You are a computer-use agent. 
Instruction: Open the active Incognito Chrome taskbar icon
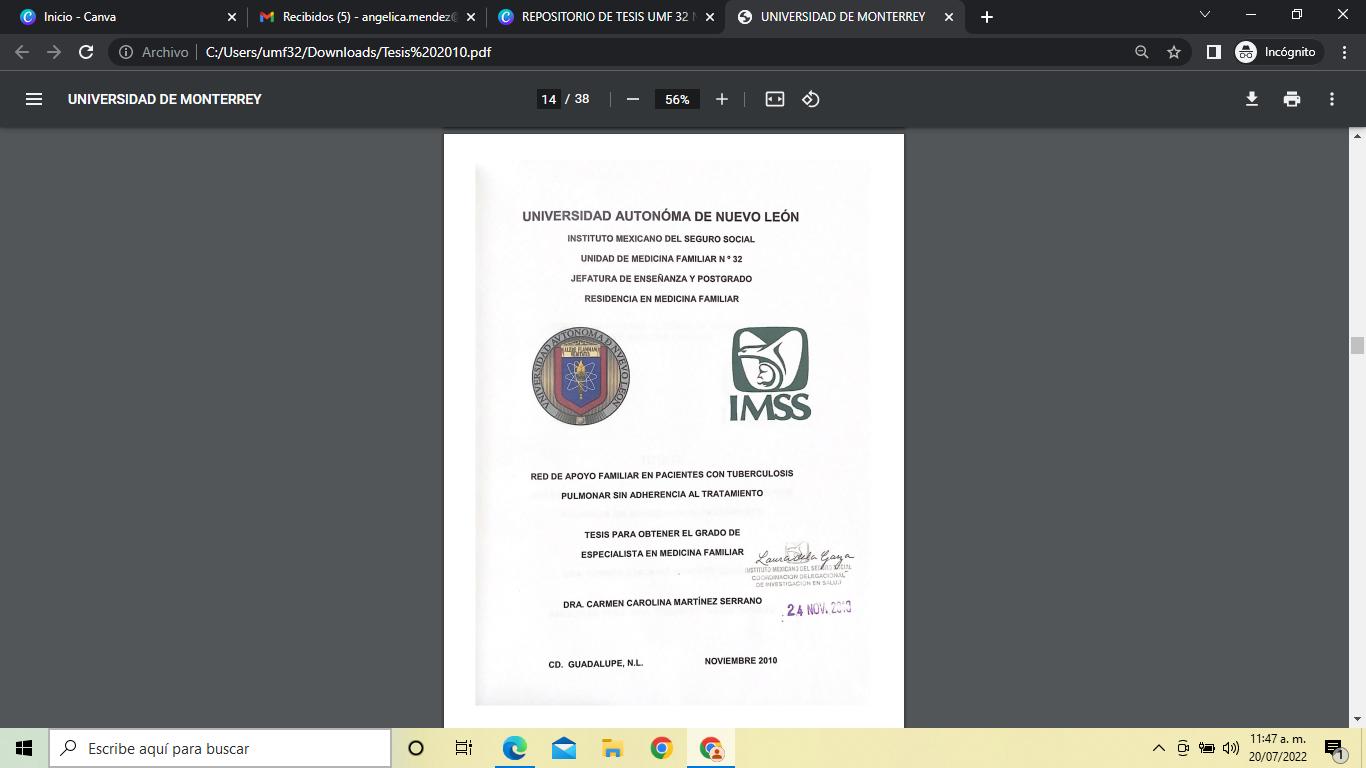pyautogui.click(x=711, y=748)
